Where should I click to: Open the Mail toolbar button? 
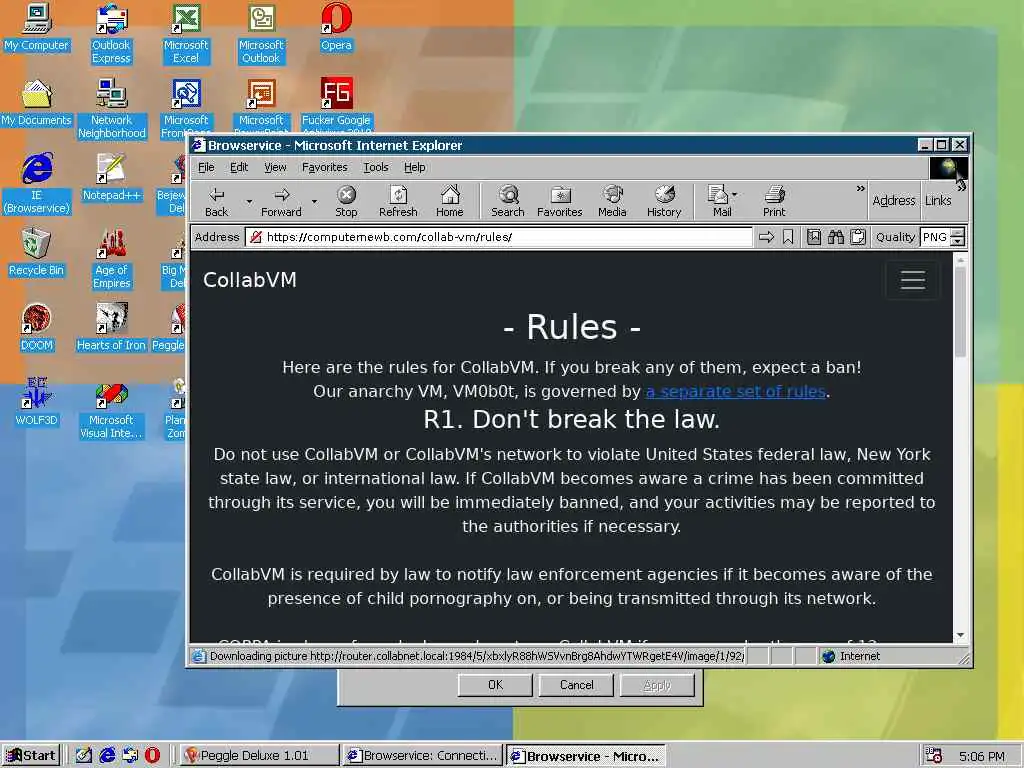pyautogui.click(x=718, y=201)
